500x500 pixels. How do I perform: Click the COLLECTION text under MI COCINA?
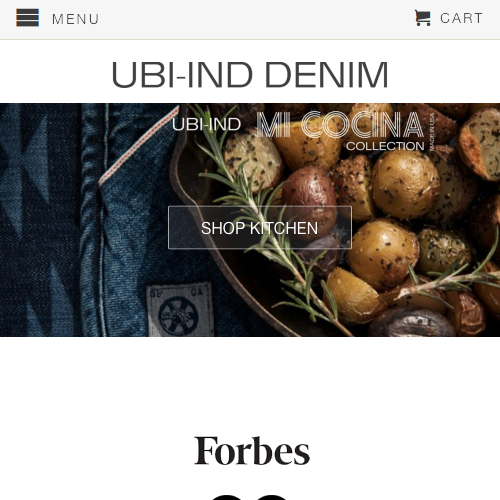pos(385,146)
